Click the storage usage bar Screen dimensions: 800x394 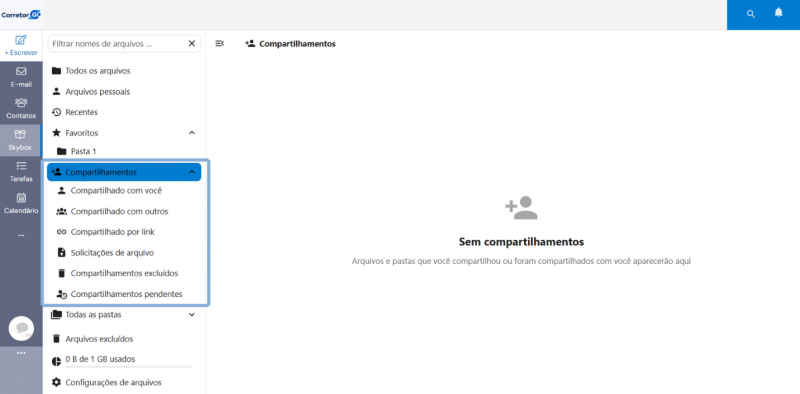pos(129,366)
